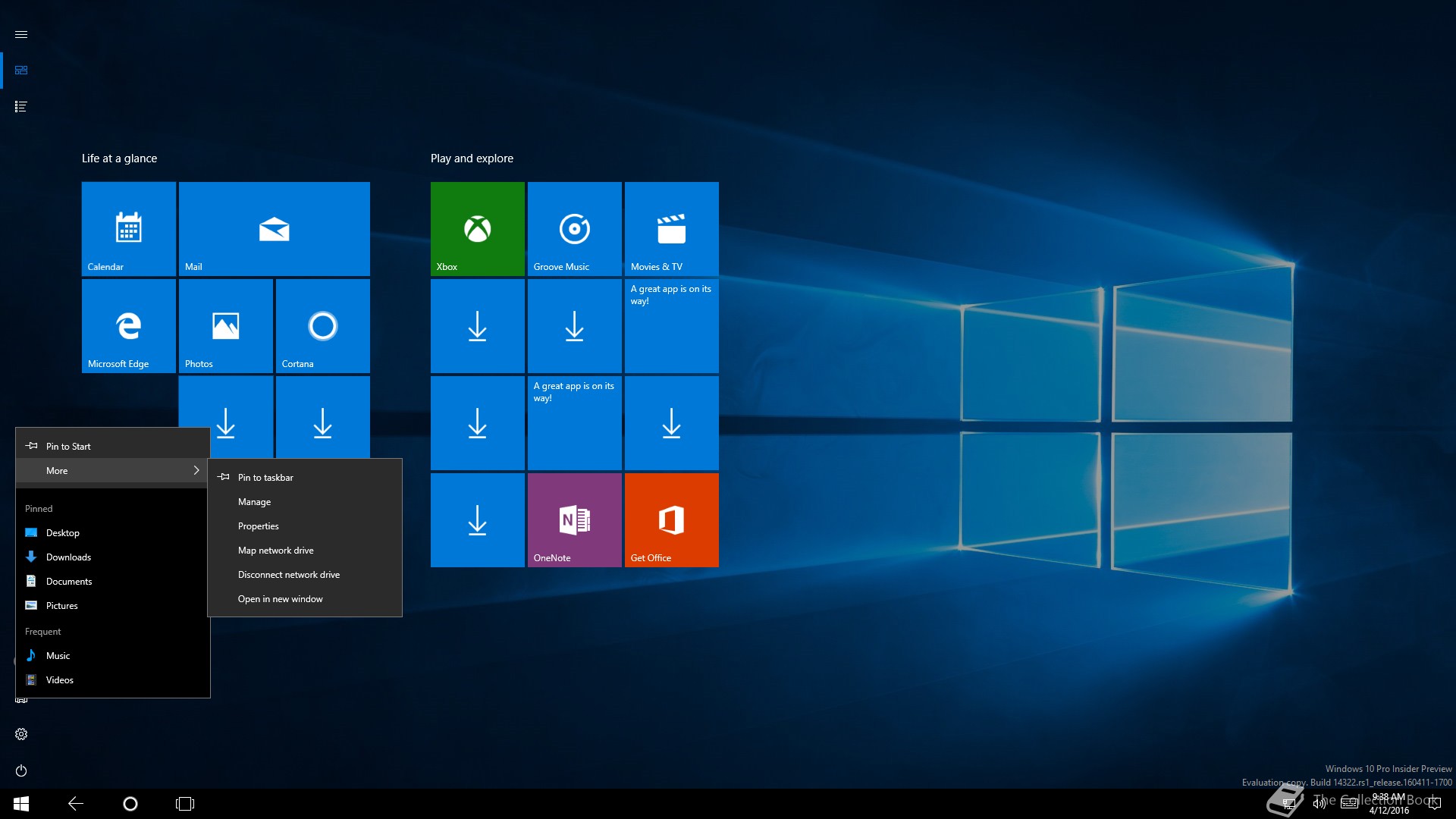Open the Mail tile

pyautogui.click(x=275, y=229)
